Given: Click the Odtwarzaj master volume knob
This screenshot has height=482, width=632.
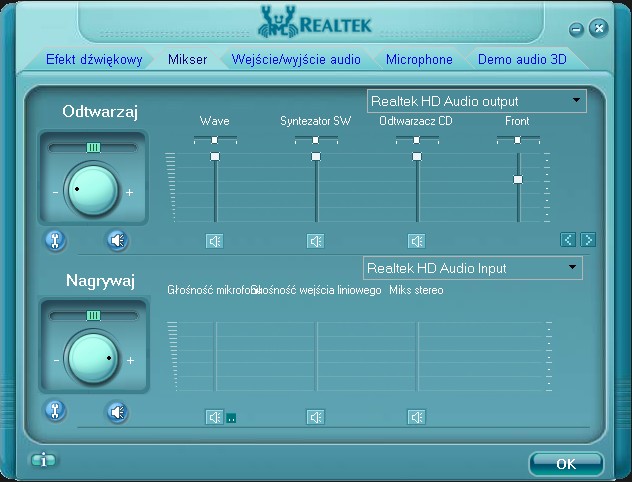Looking at the screenshot, I should (x=93, y=190).
